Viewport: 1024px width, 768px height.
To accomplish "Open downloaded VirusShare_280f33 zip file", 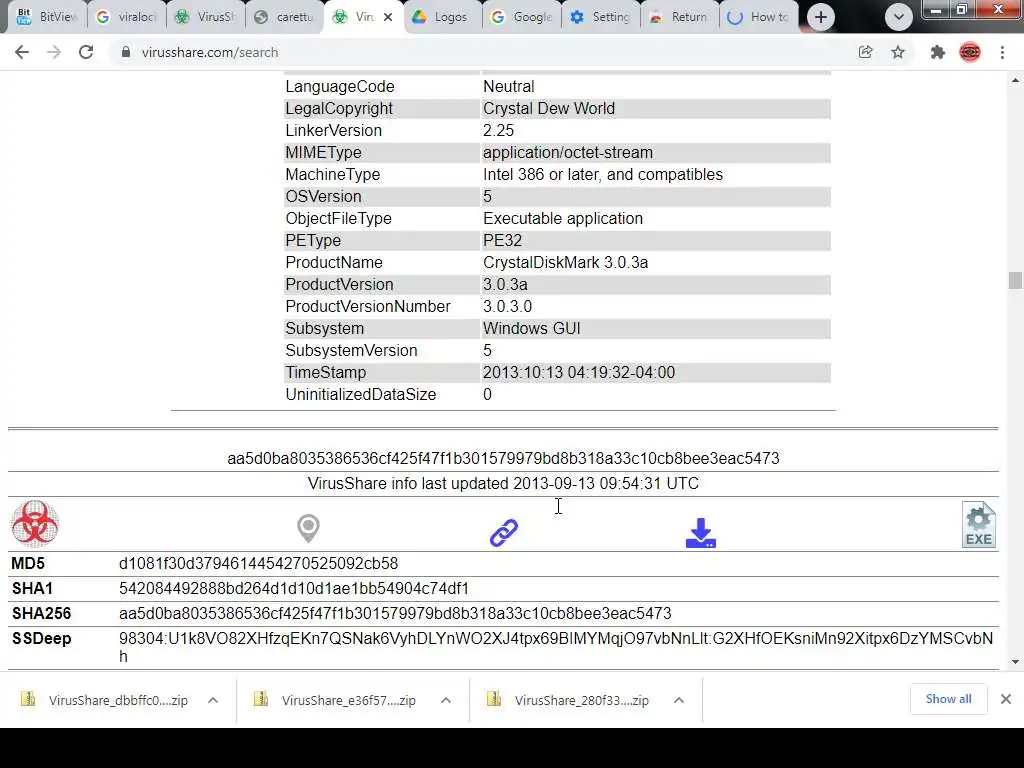I will point(568,700).
